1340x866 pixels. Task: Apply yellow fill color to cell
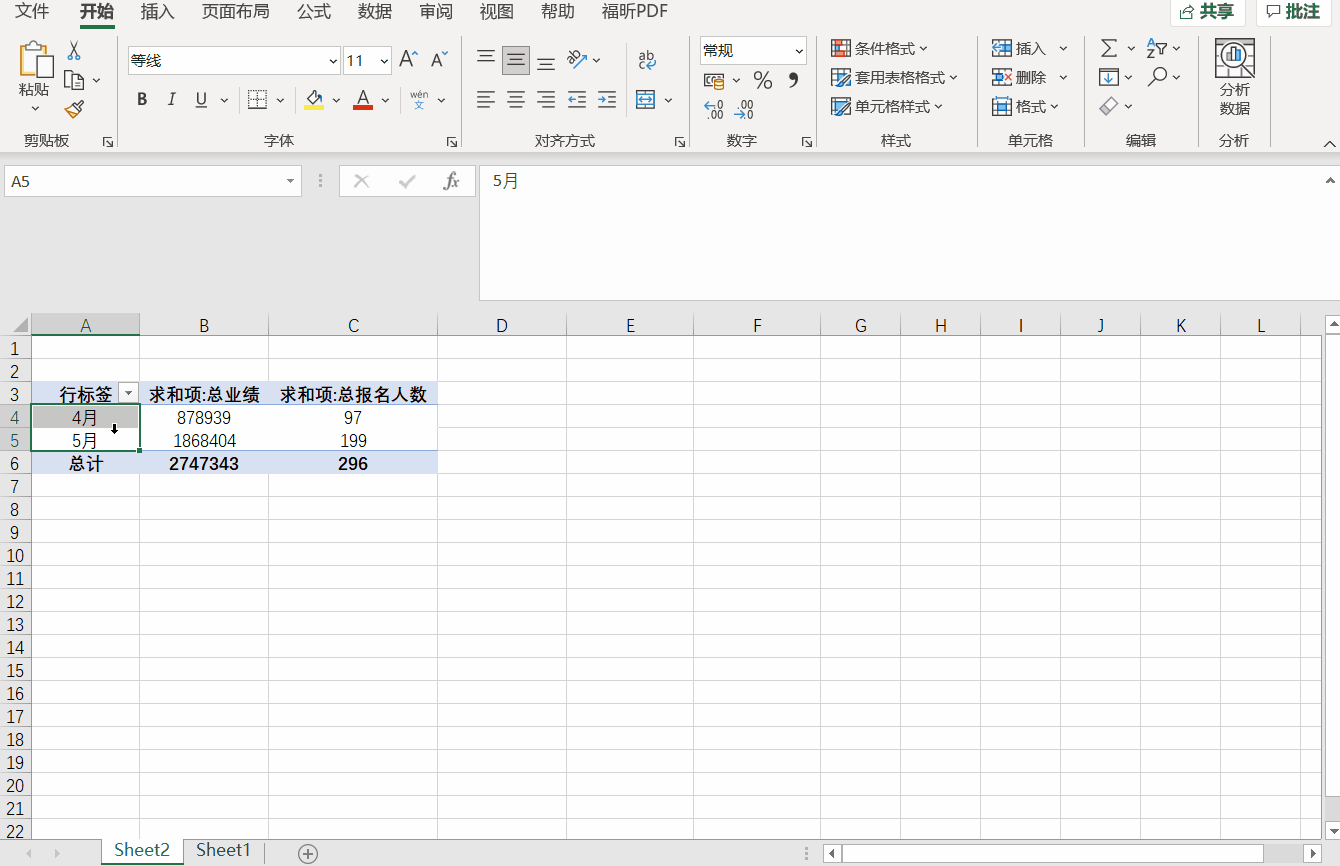tap(314, 99)
